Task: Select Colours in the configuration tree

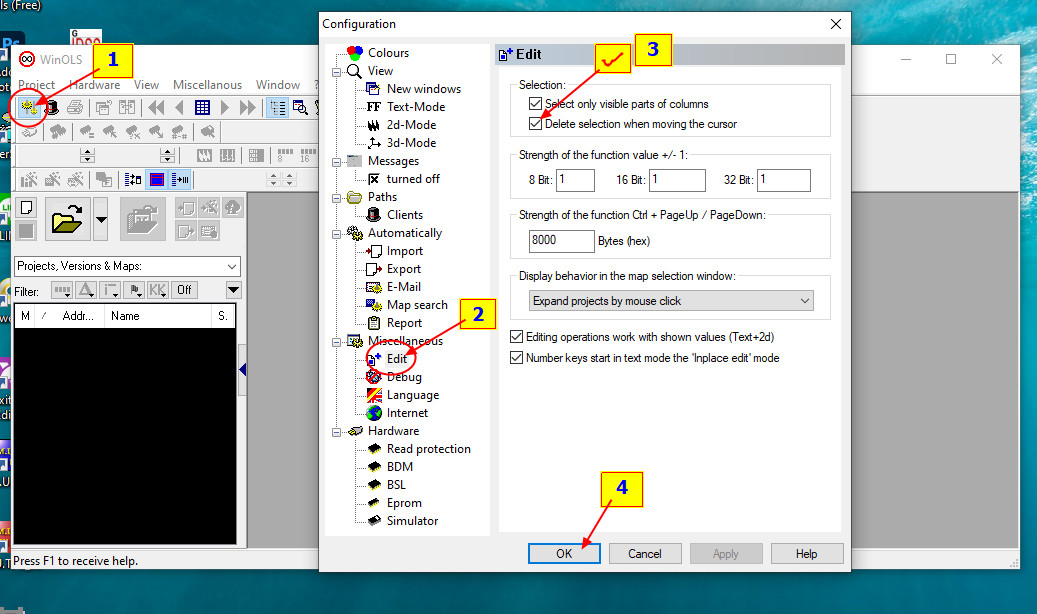Action: click(x=388, y=53)
